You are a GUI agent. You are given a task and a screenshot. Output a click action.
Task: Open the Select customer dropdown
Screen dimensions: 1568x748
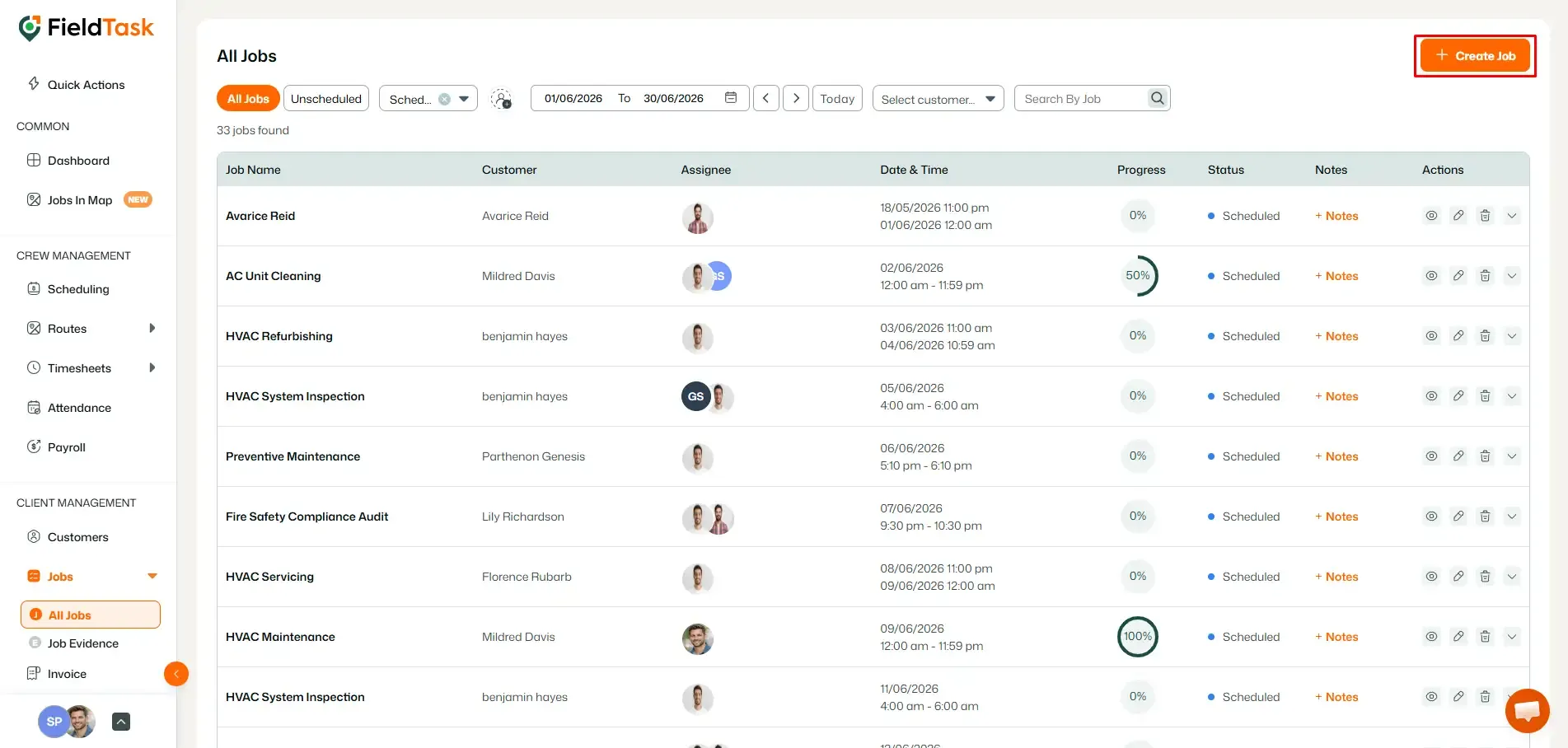click(x=938, y=99)
